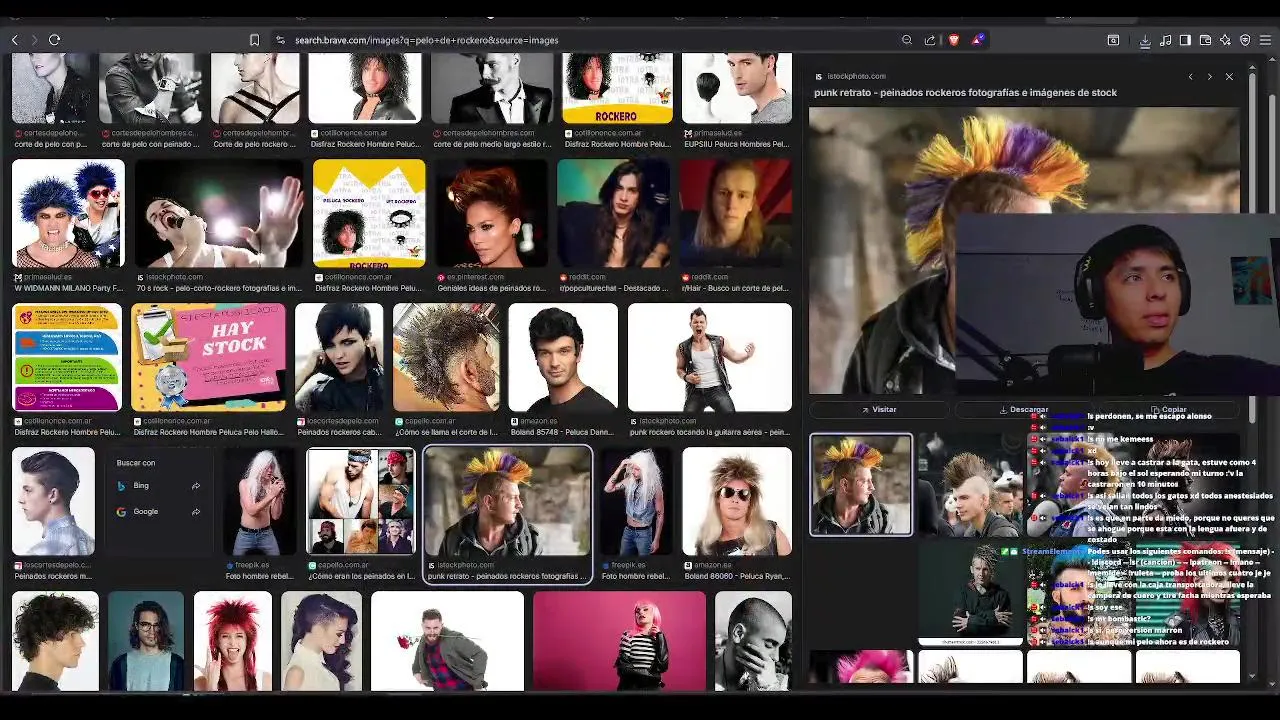Open Brave Shields lion icon
This screenshot has width=1280, height=720.
point(954,40)
